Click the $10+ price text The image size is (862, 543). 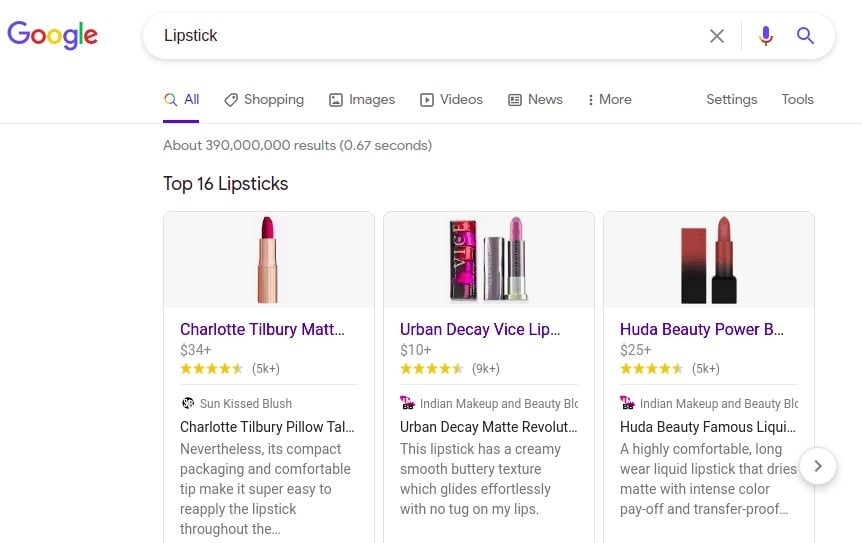415,350
